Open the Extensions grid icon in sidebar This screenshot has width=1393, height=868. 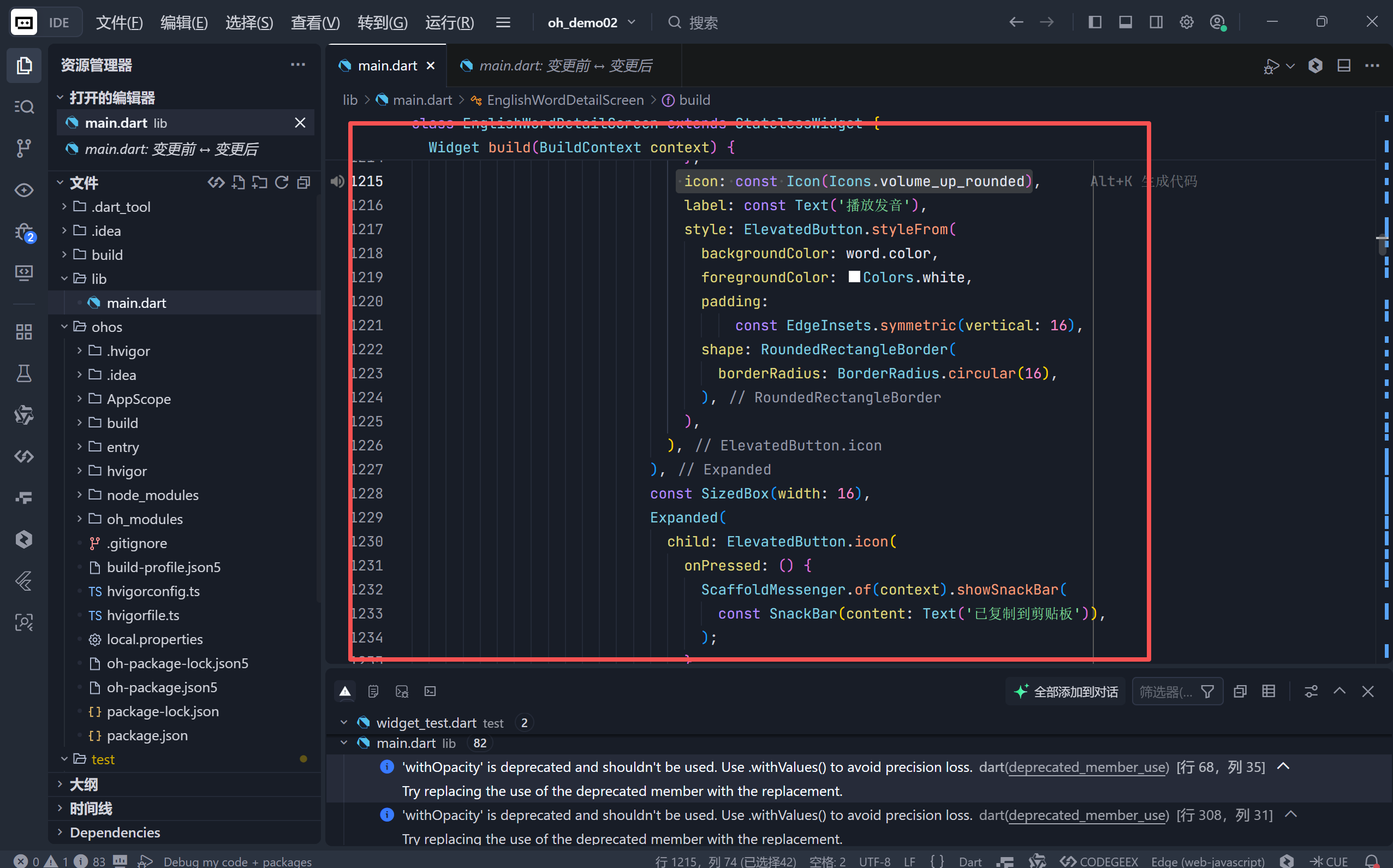tap(23, 332)
